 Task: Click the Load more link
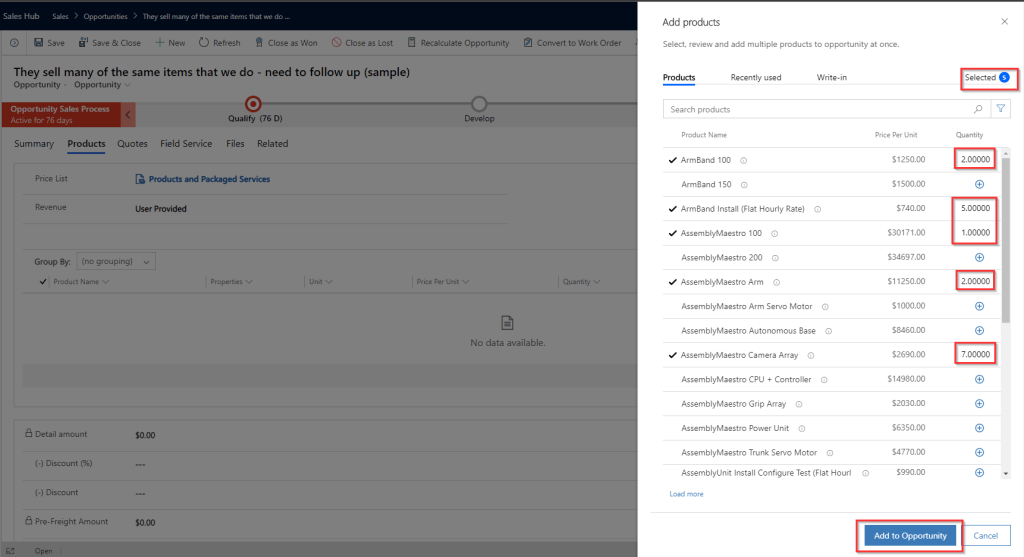(686, 494)
